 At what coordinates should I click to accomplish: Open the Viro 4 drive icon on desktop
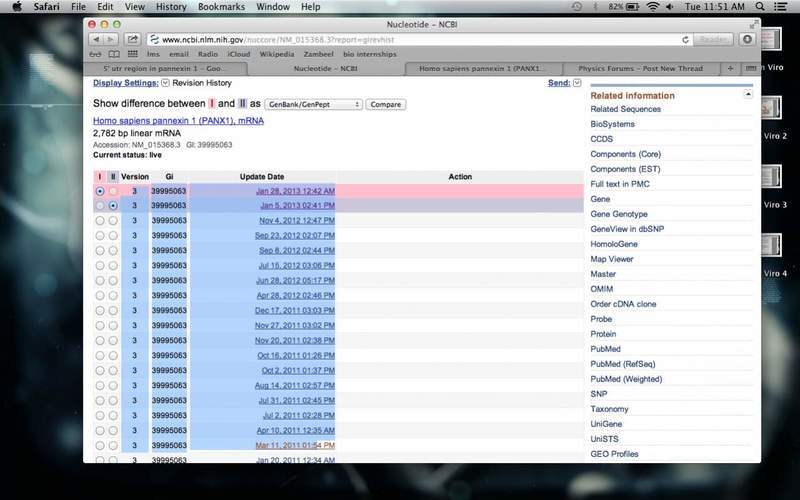pyautogui.click(x=772, y=246)
